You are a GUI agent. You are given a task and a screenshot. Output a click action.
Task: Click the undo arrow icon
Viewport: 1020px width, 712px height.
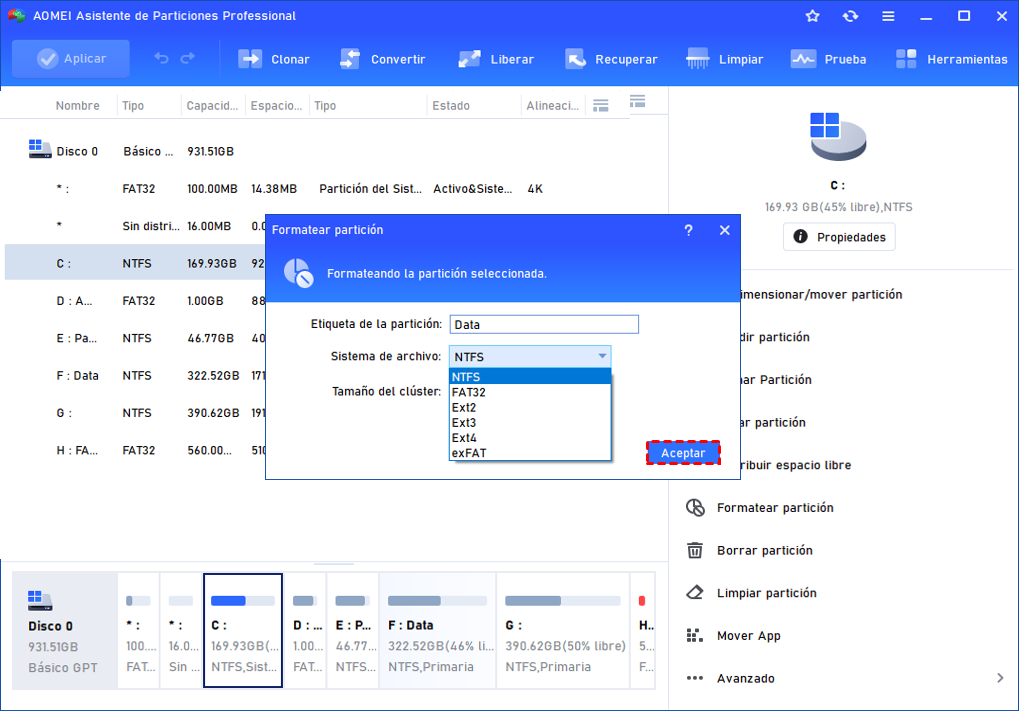[160, 59]
